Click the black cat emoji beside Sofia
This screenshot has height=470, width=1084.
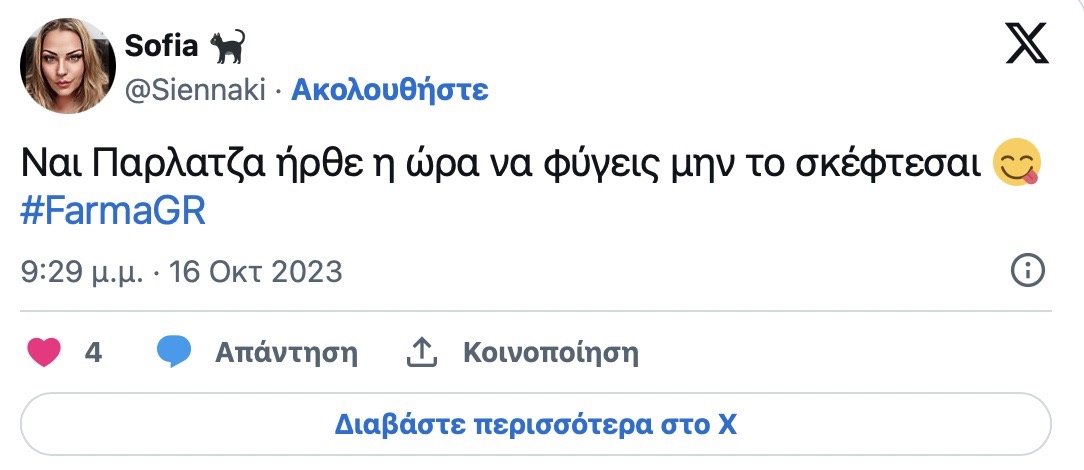point(228,45)
